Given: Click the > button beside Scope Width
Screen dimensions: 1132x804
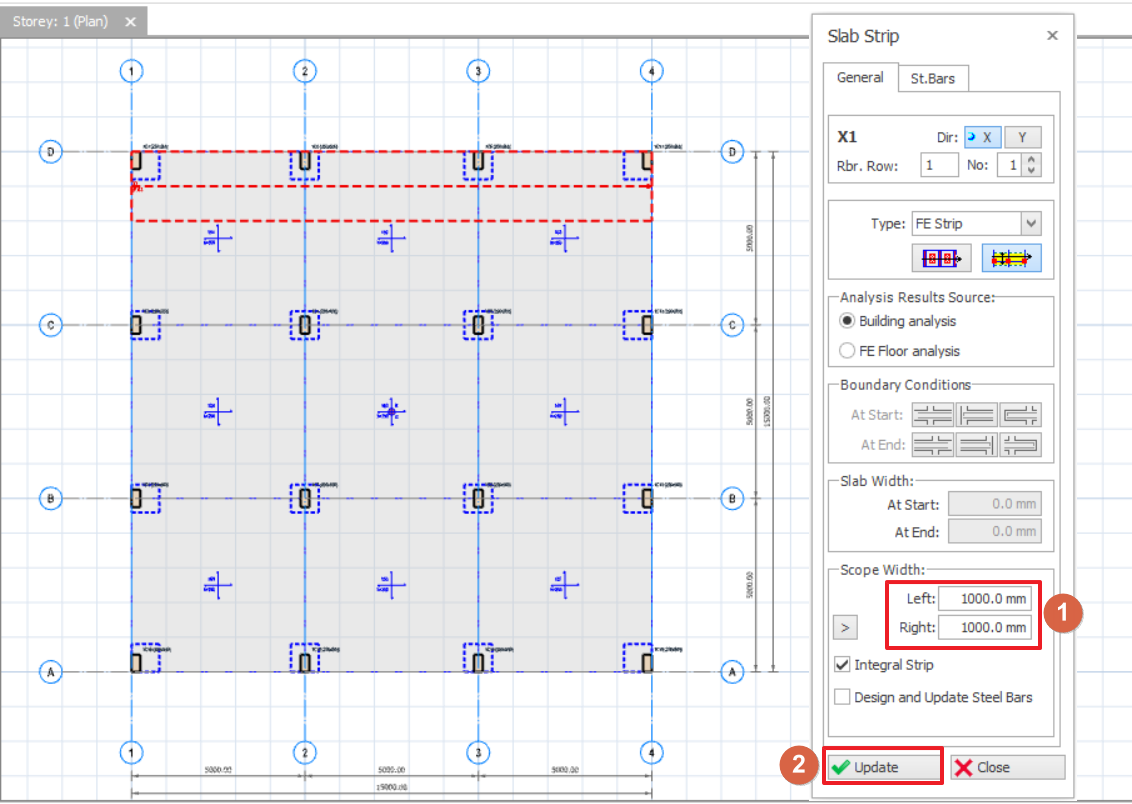Looking at the screenshot, I should 845,628.
